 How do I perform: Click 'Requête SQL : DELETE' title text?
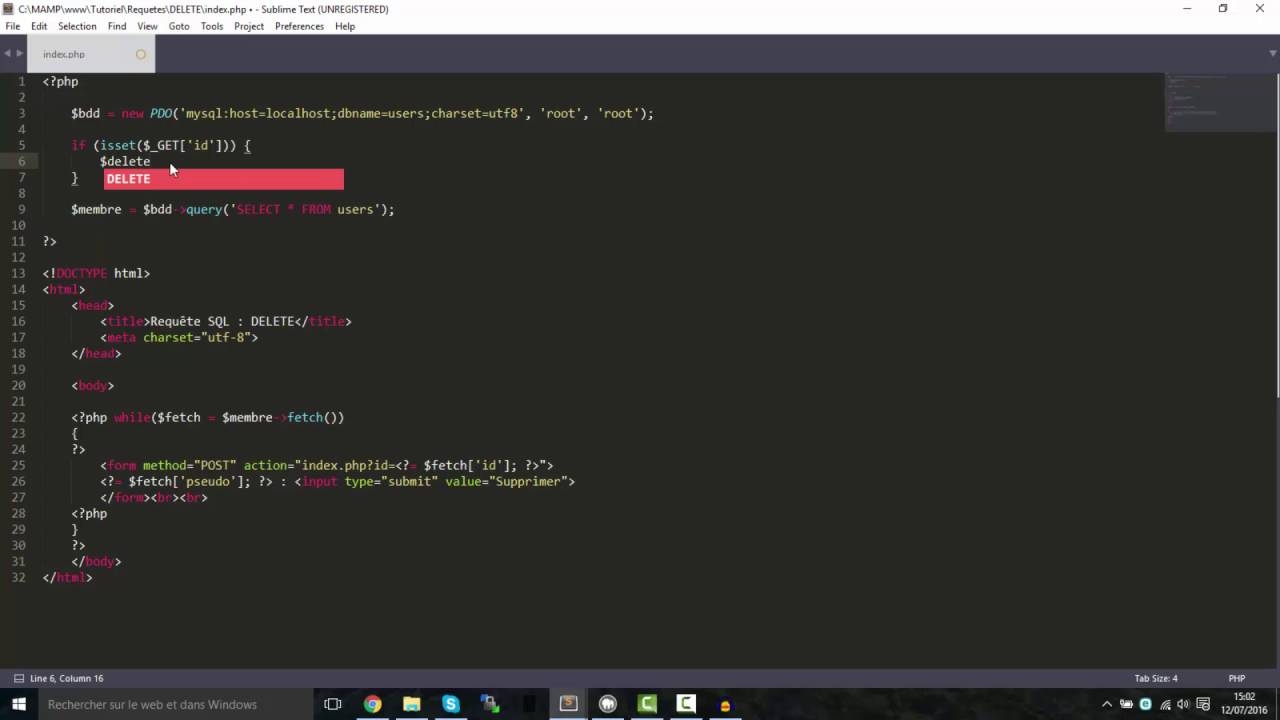tap(222, 321)
